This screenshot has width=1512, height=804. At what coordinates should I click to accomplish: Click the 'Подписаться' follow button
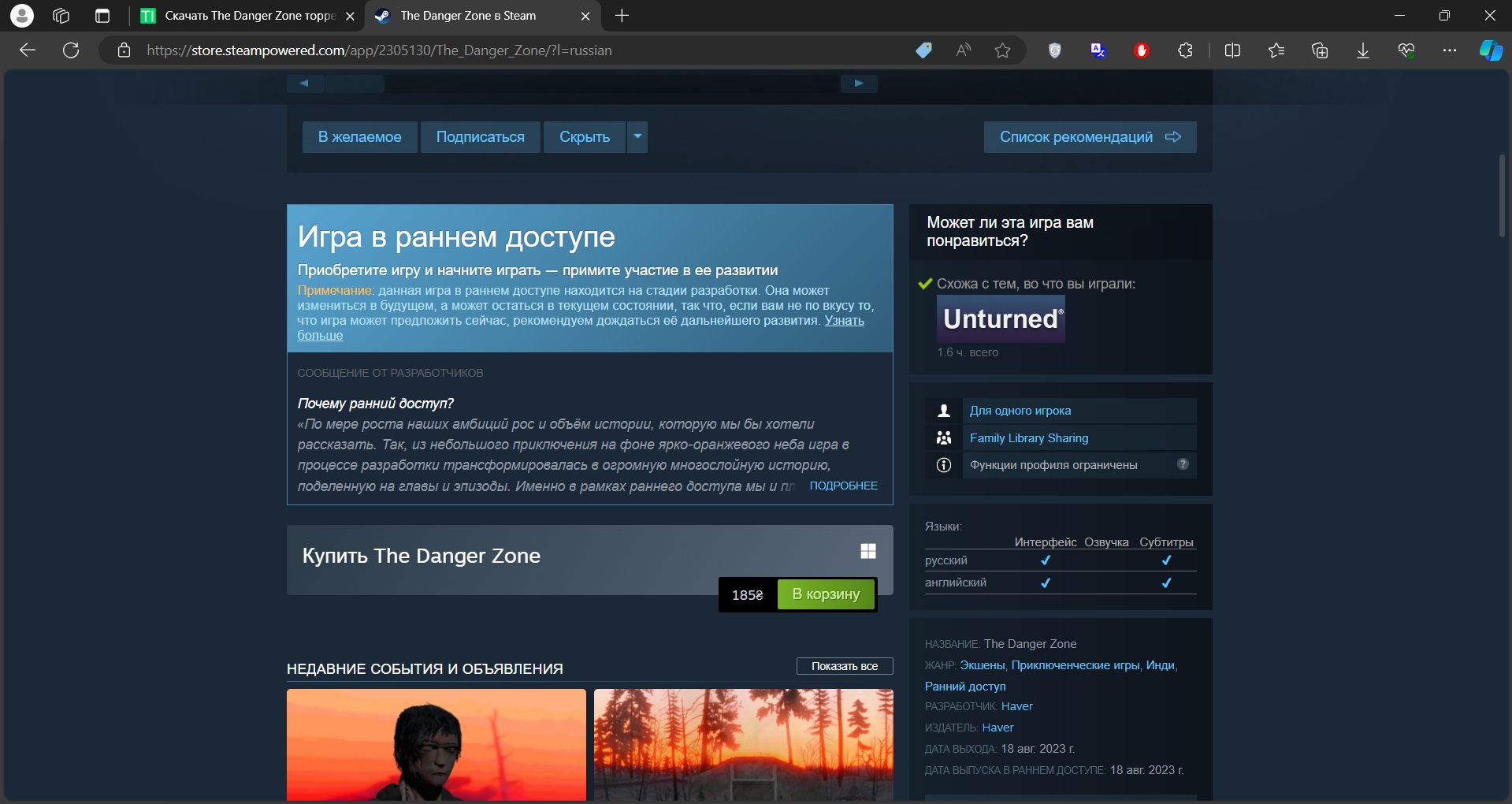(x=480, y=137)
